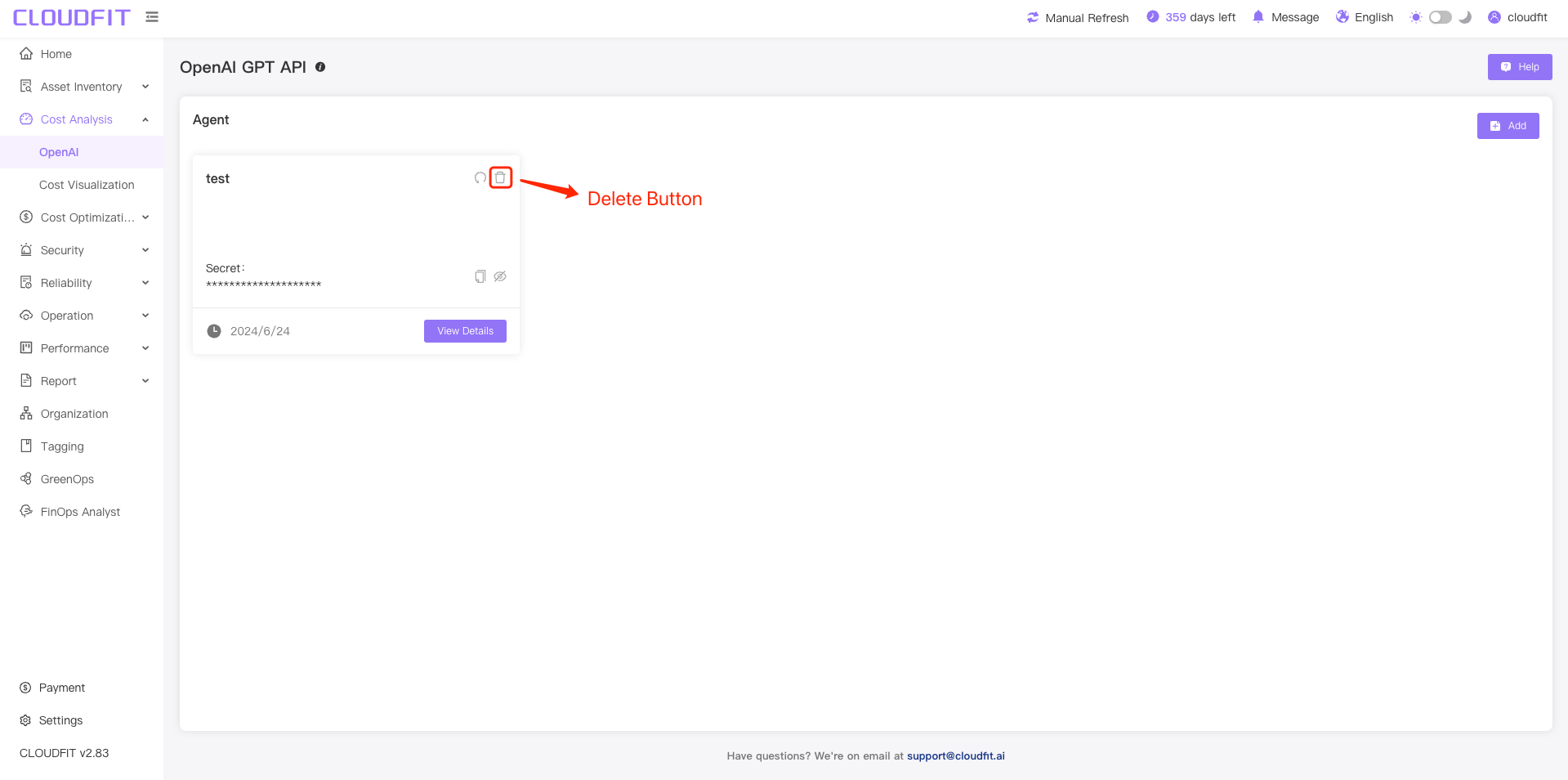Viewport: 1568px width, 780px height.
Task: Expand the Operation chevron
Action: point(145,316)
